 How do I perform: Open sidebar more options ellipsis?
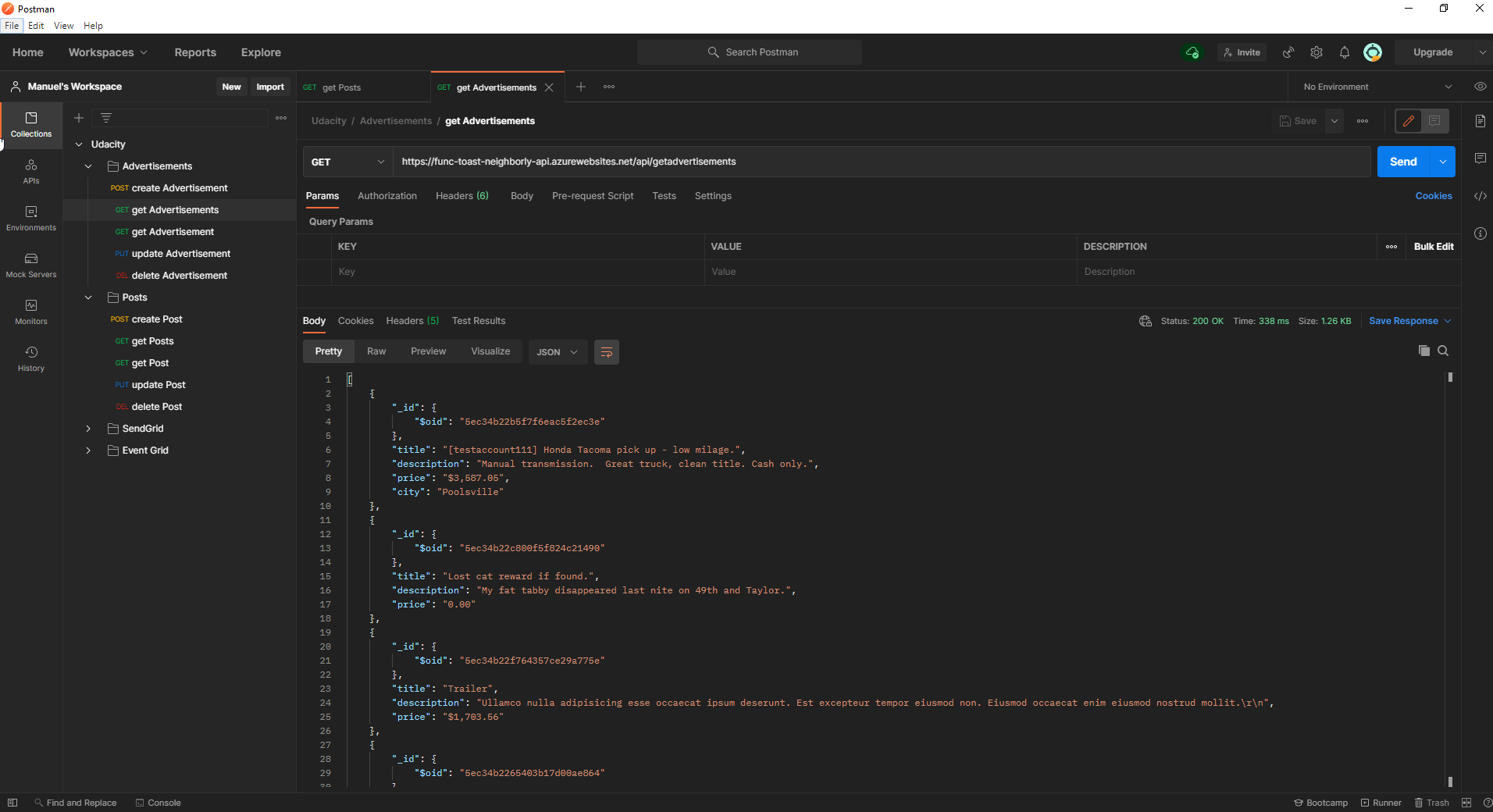pyautogui.click(x=281, y=118)
